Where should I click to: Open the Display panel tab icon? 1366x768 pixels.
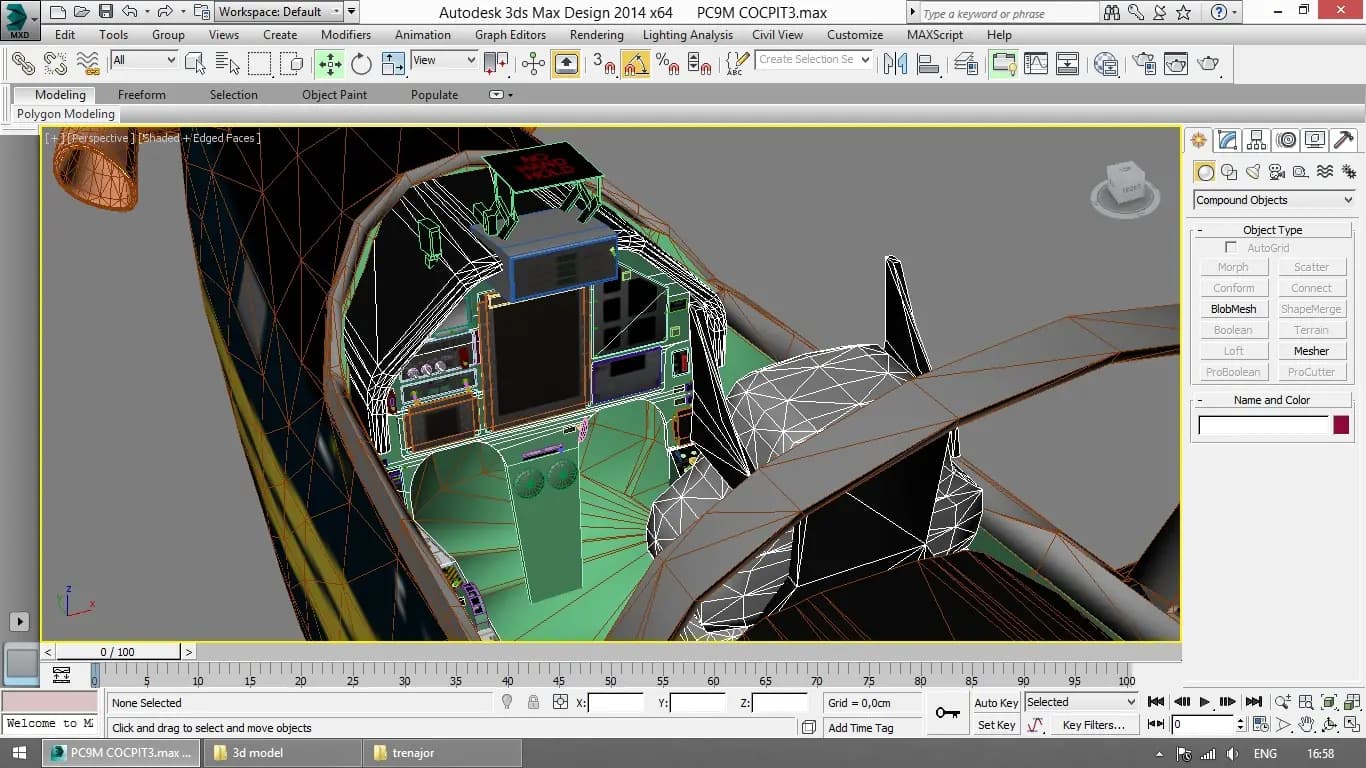(x=1315, y=140)
